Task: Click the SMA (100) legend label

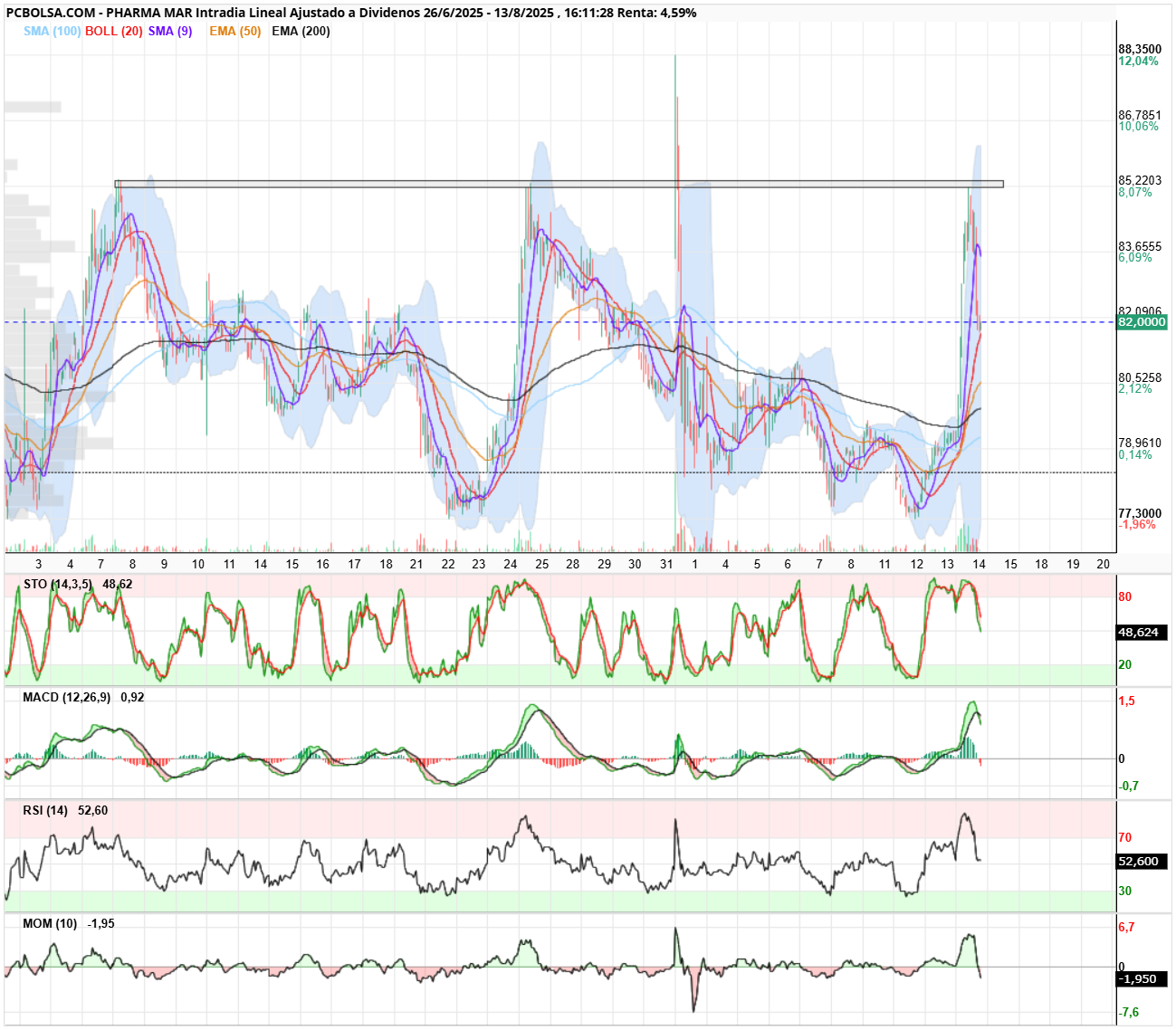Action: point(52,31)
